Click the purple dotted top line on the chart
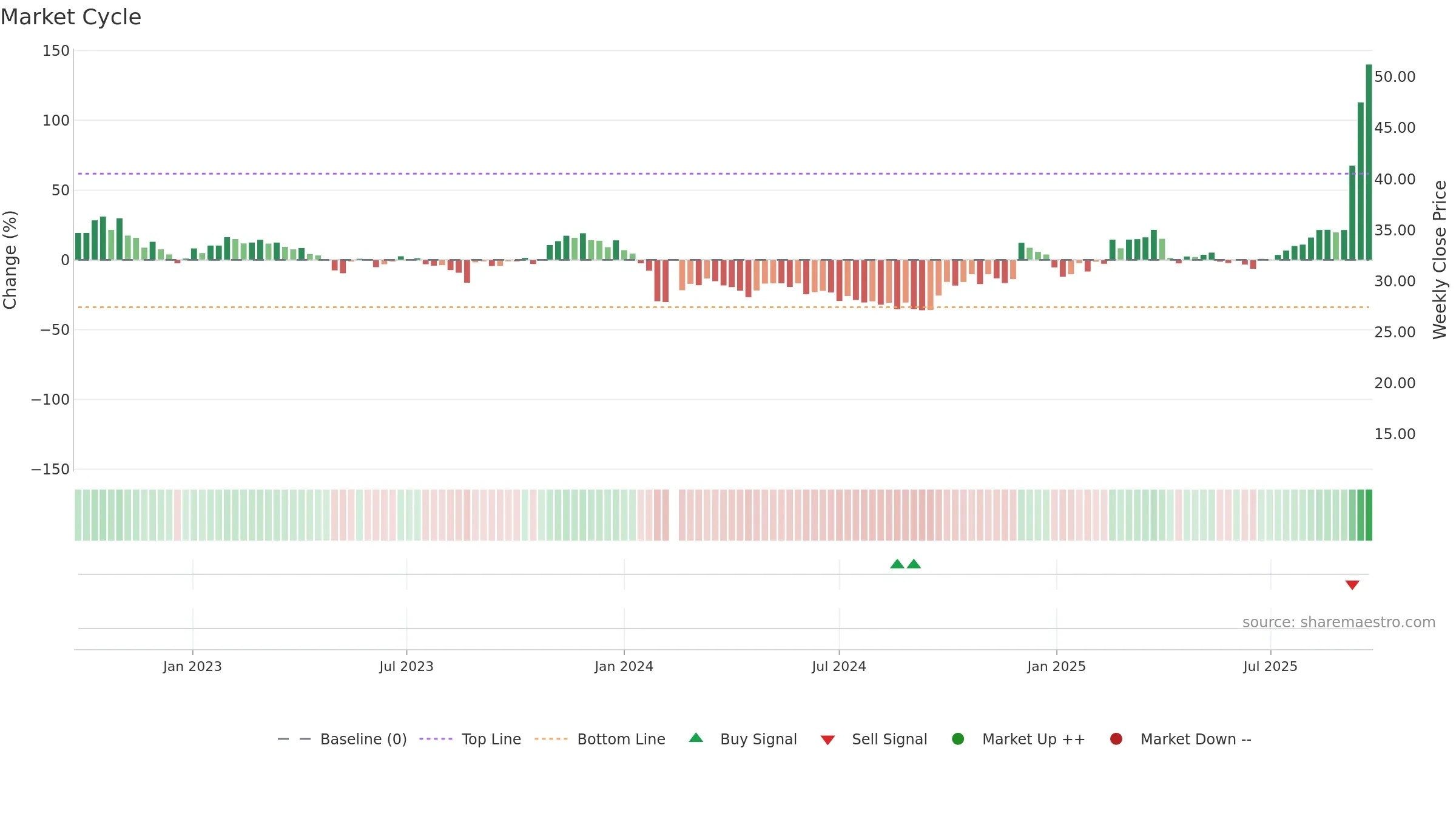This screenshot has width=1456, height=819. coord(723,174)
